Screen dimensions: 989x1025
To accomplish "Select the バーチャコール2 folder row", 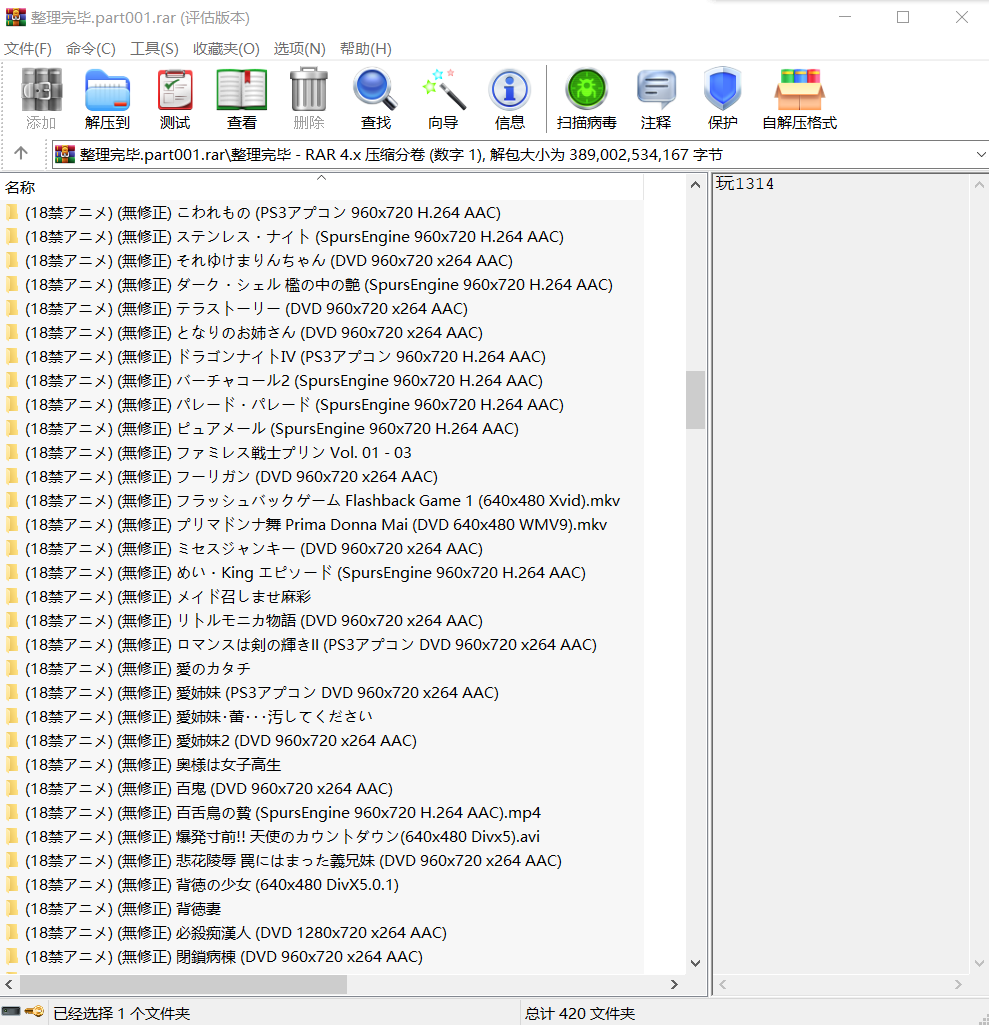I will click(322, 380).
